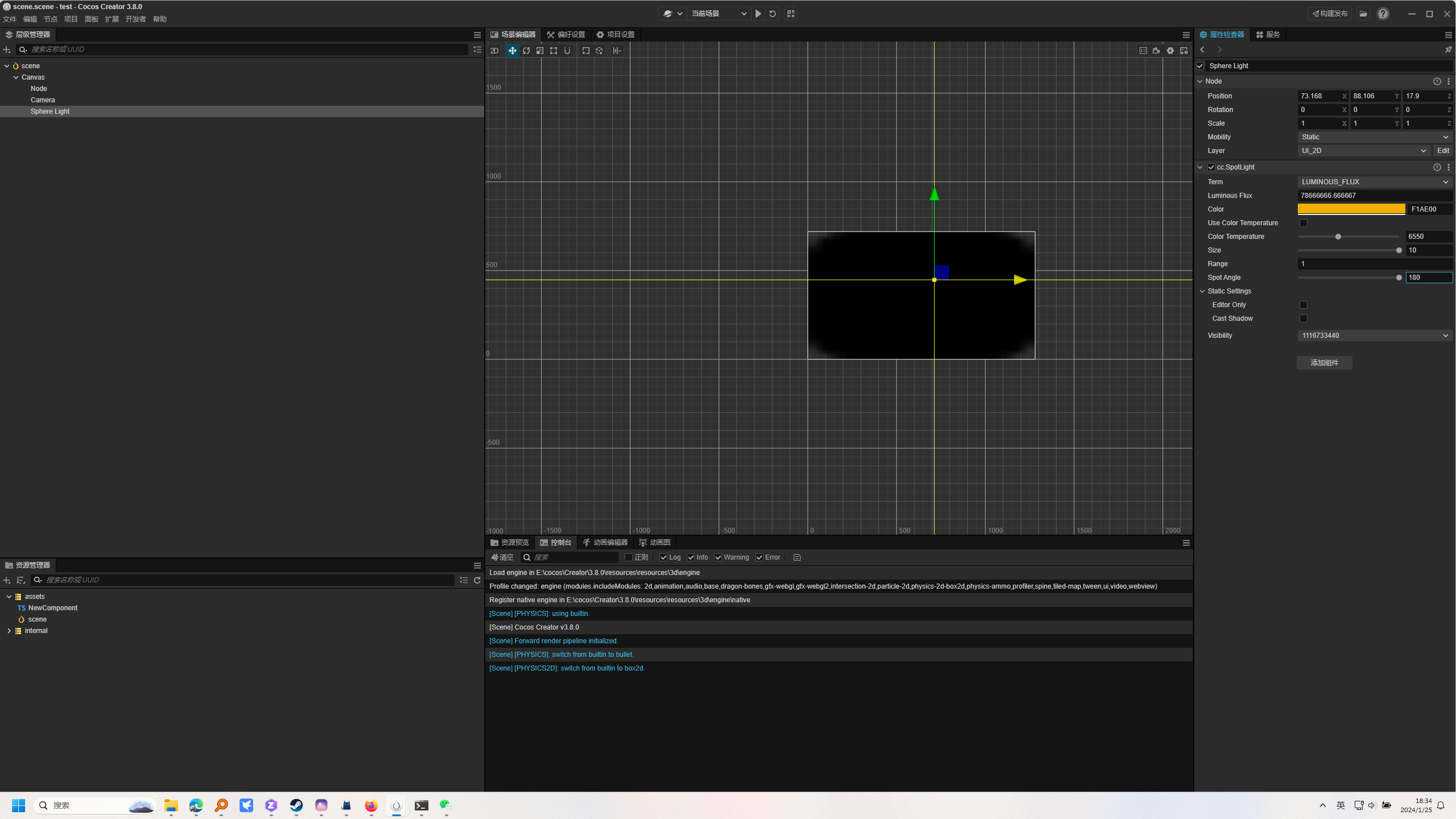Enable the Cast Shadow checkbox

click(1304, 318)
